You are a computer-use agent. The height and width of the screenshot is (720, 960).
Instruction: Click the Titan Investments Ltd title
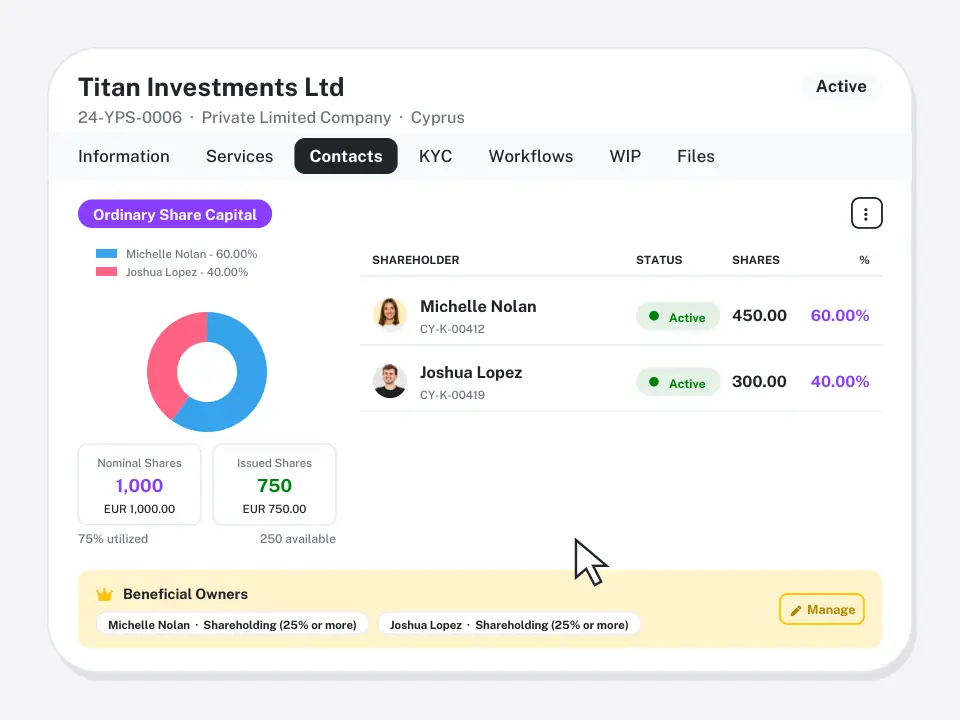pos(211,87)
